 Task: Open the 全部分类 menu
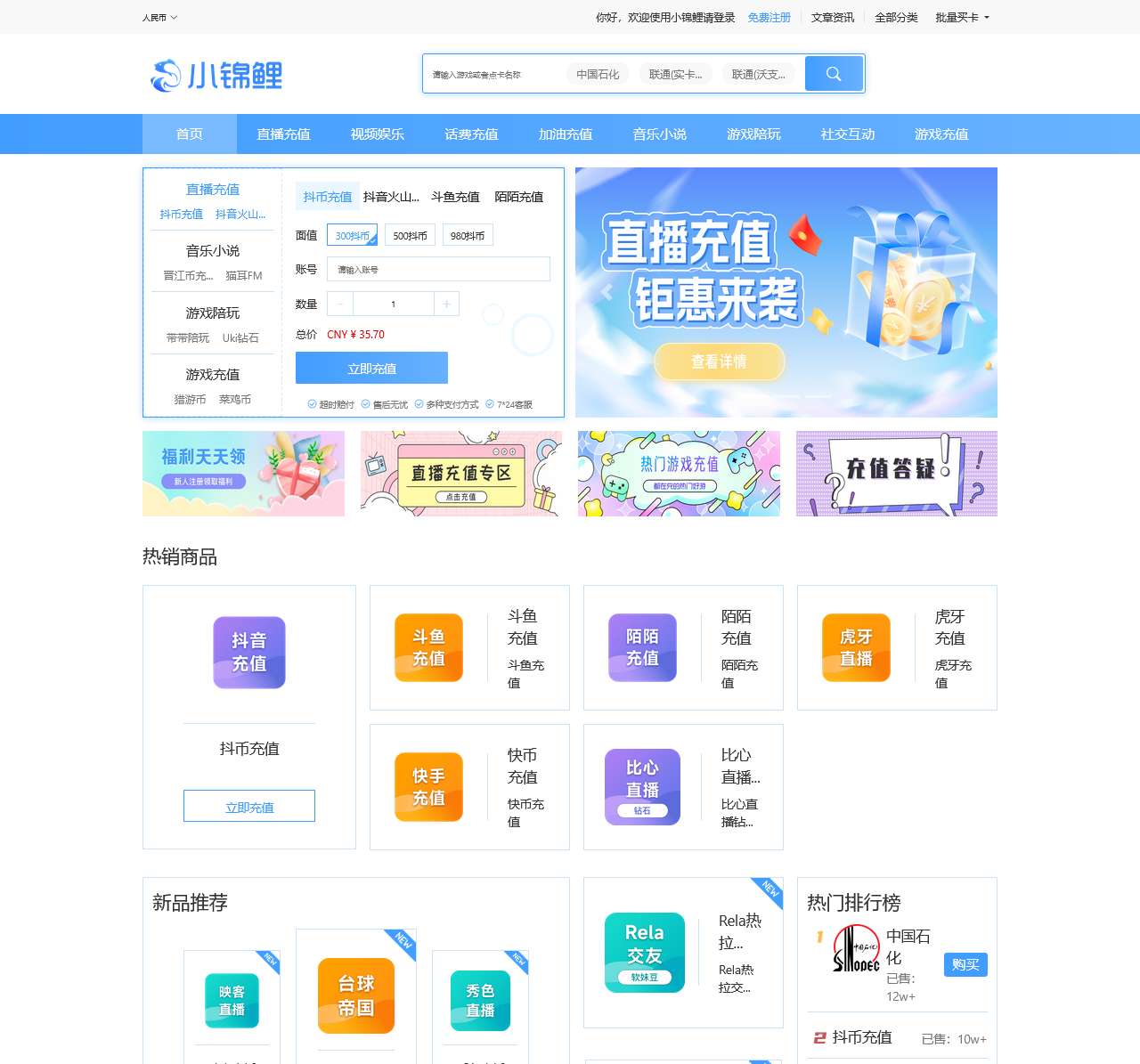pos(896,17)
